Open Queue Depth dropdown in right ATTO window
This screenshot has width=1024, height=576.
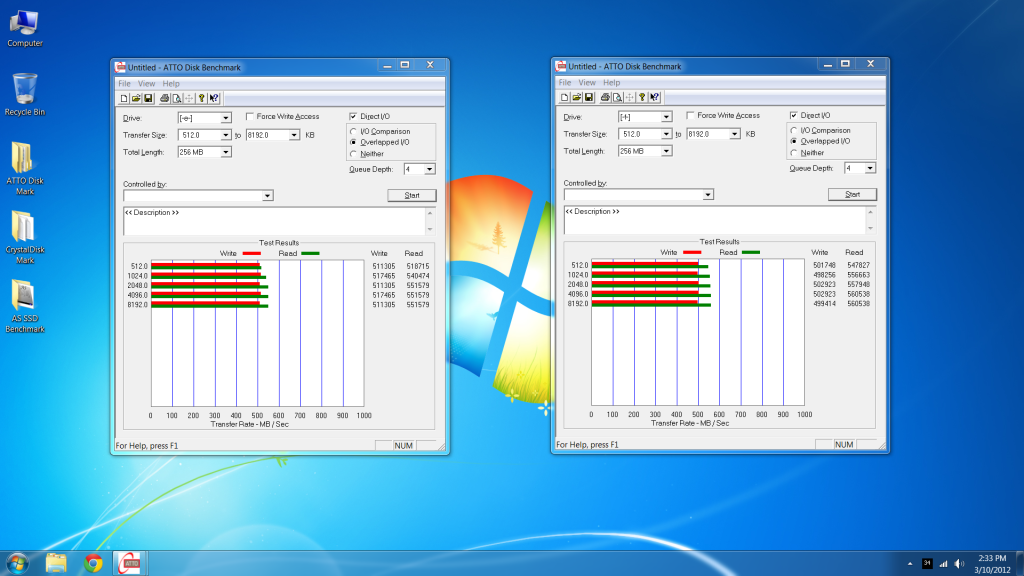870,168
